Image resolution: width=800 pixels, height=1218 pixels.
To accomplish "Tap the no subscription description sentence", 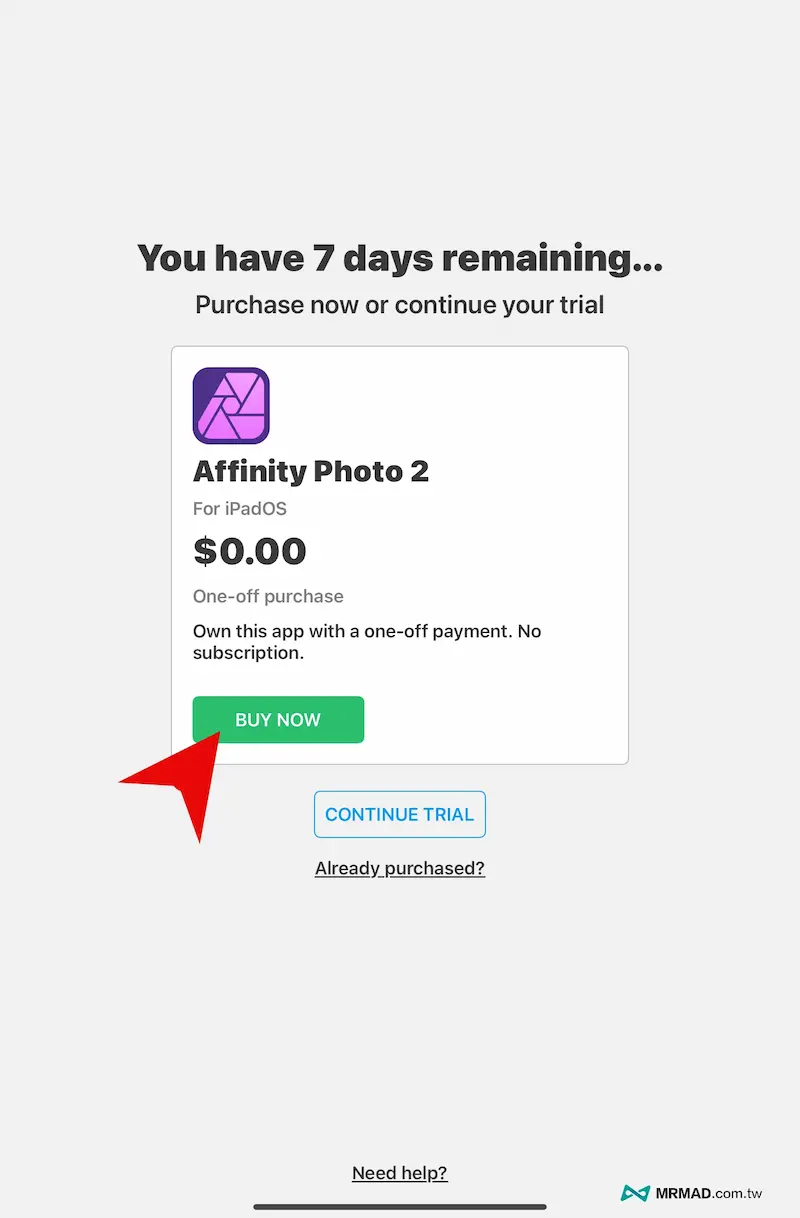I will [x=366, y=642].
